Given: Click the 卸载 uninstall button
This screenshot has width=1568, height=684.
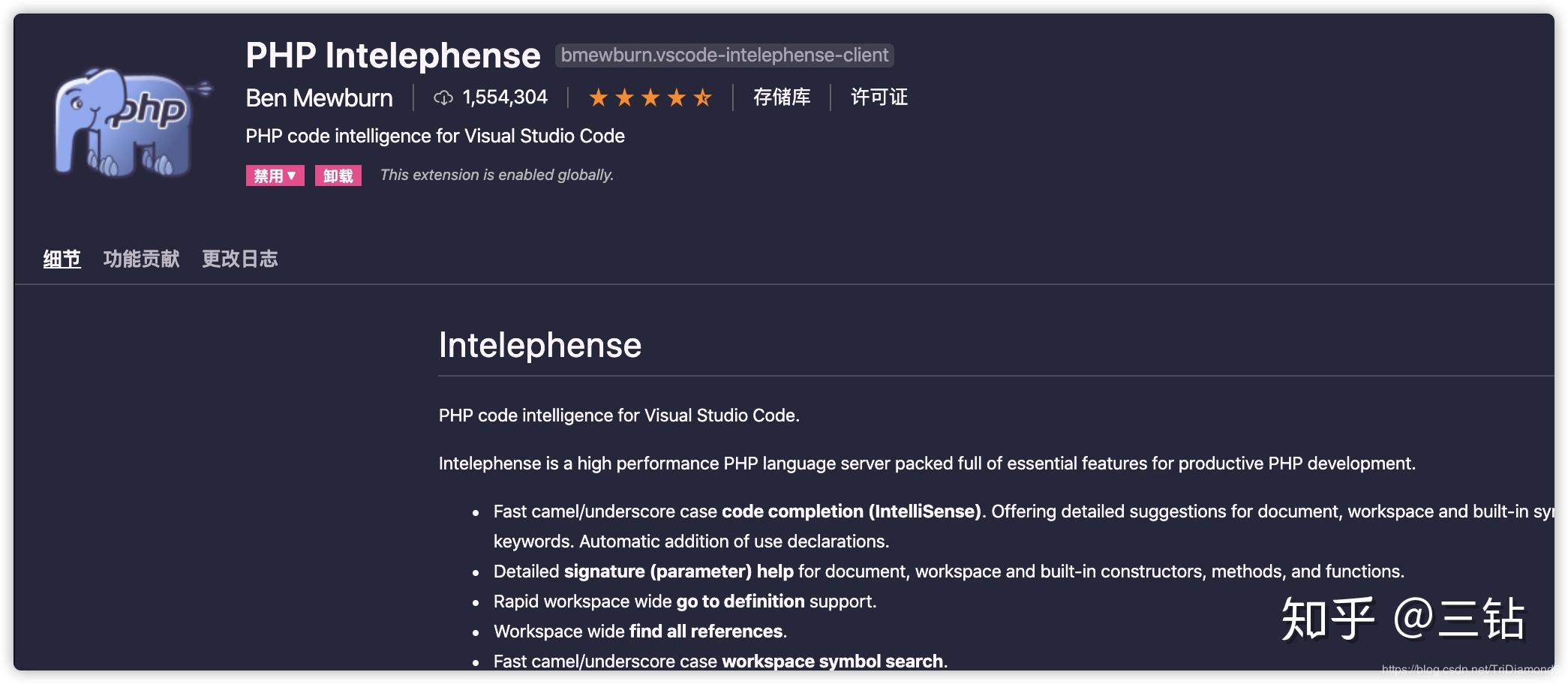Looking at the screenshot, I should (x=338, y=175).
